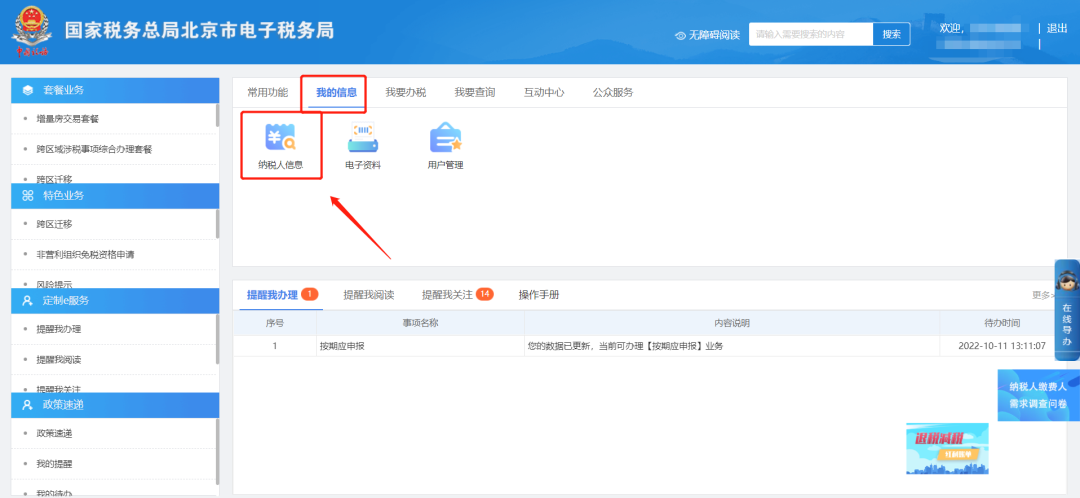Expand the 套餐业务 sidebar section

(114, 90)
